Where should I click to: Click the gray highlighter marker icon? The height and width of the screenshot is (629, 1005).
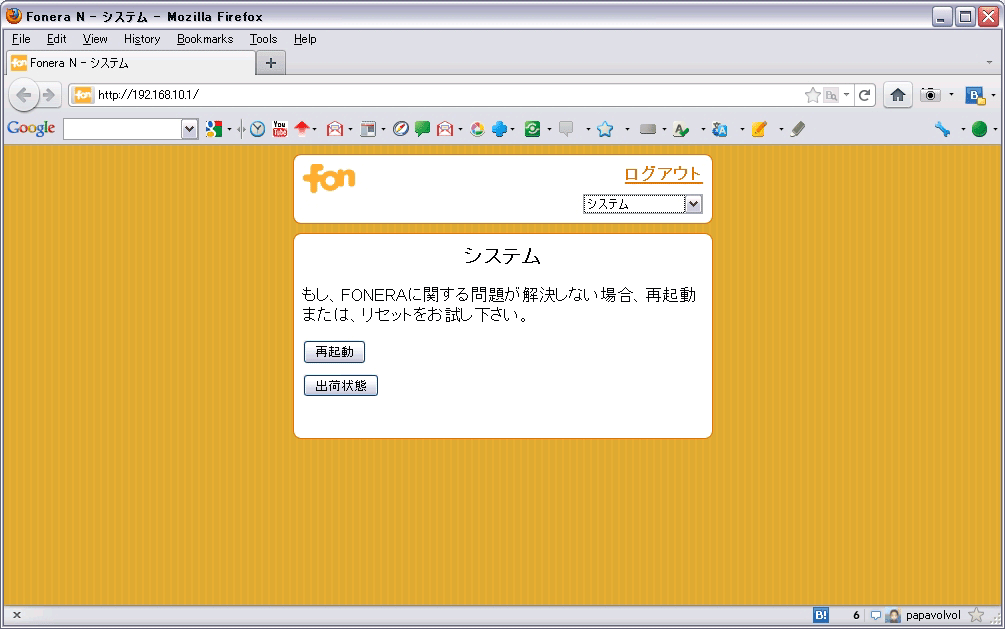pos(797,129)
